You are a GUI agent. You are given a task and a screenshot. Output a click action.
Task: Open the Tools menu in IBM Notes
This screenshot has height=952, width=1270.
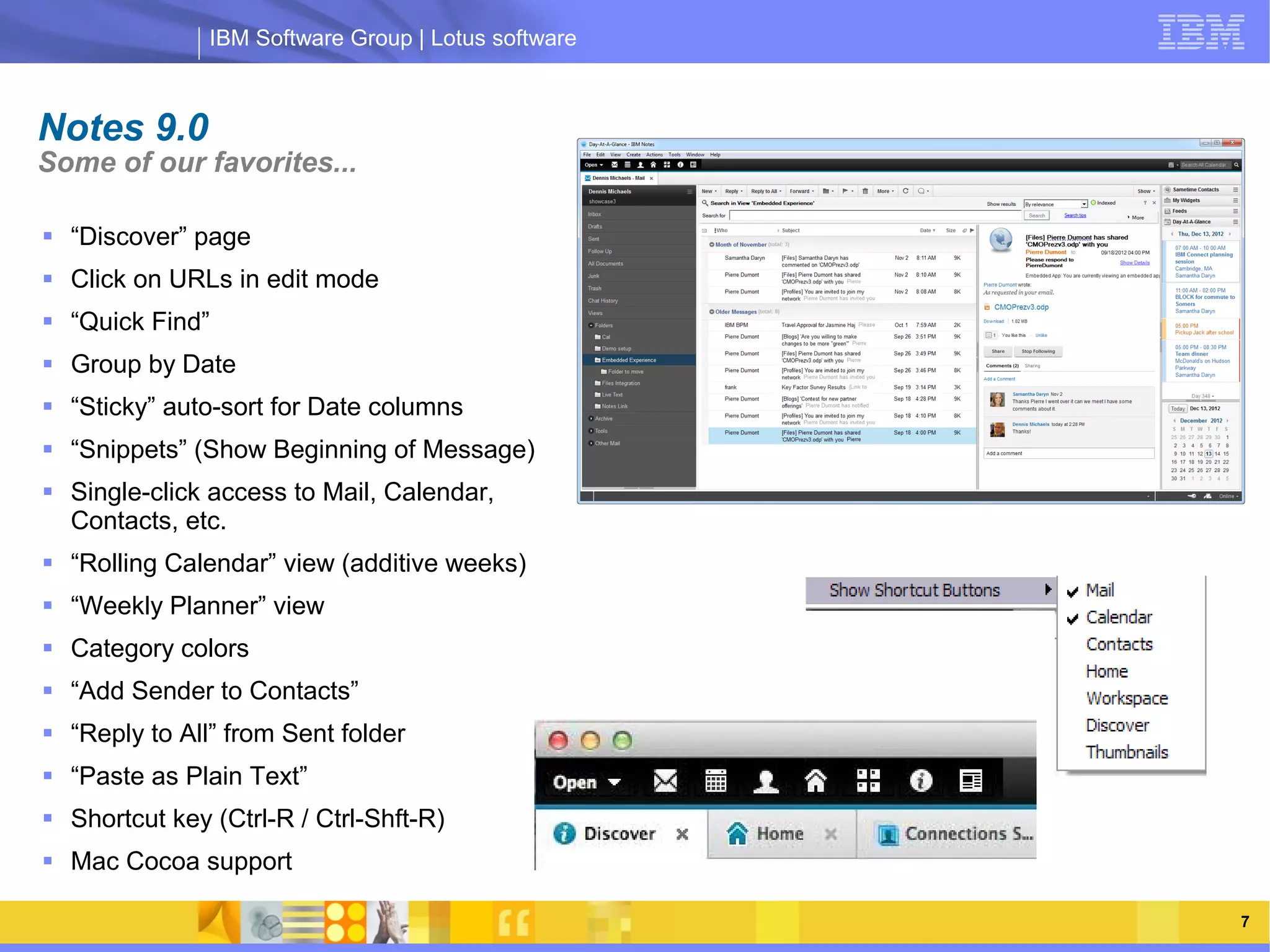point(675,154)
